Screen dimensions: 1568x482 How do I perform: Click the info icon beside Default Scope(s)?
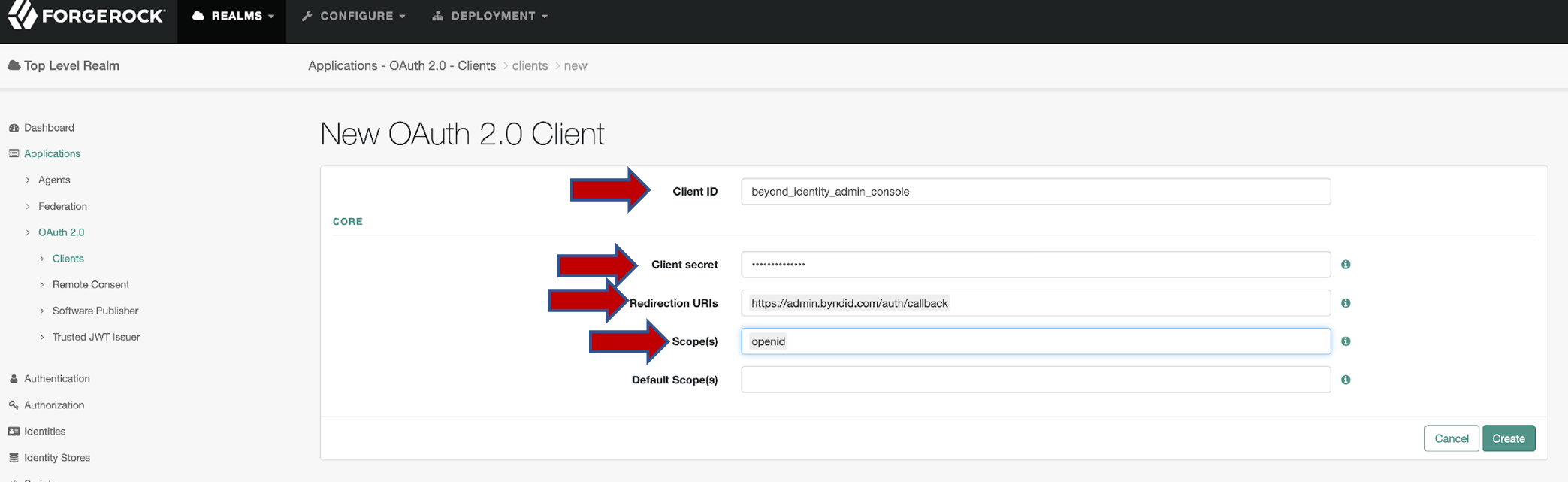[x=1346, y=380]
